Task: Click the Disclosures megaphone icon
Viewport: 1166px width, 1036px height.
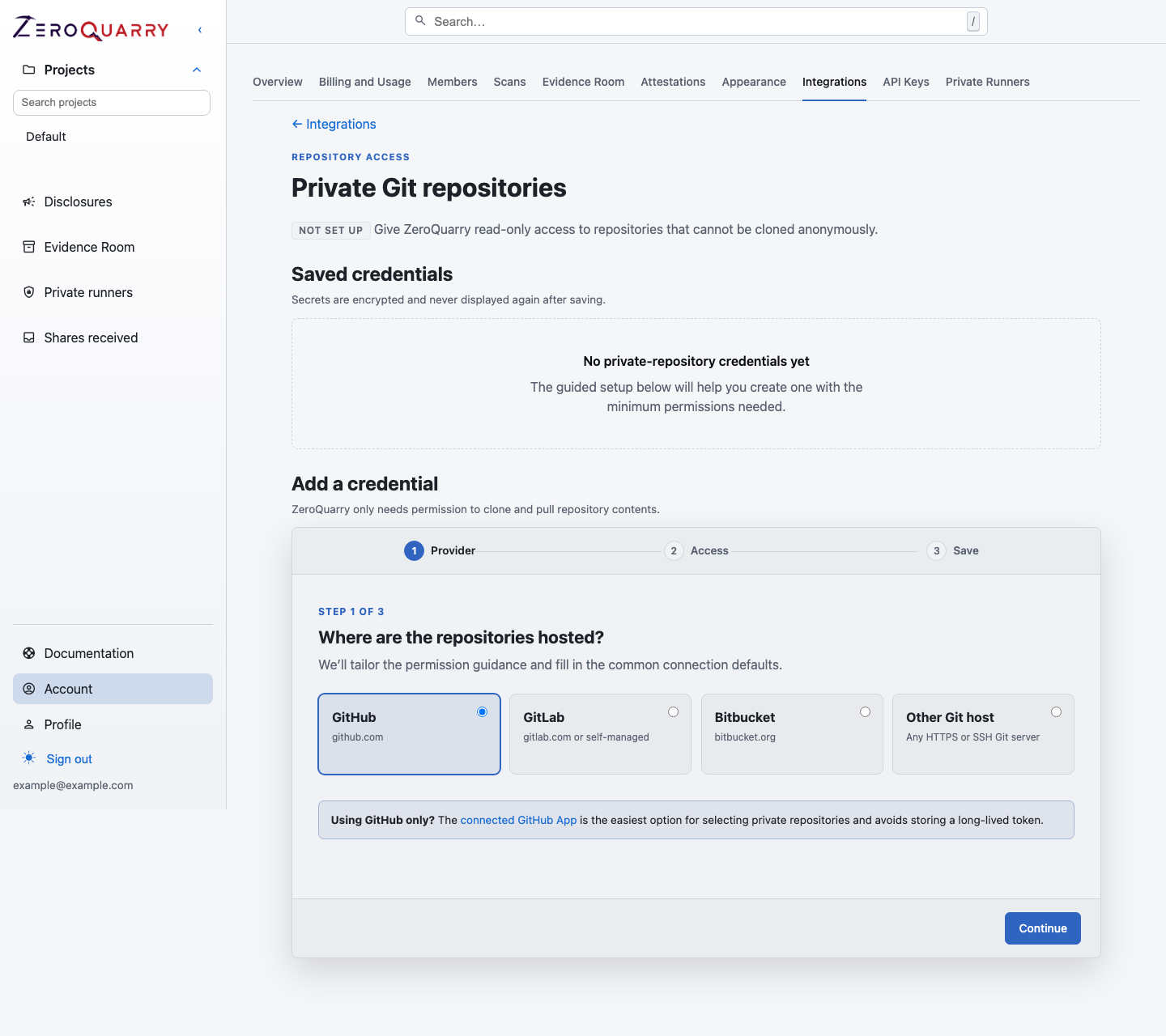Action: 29,202
